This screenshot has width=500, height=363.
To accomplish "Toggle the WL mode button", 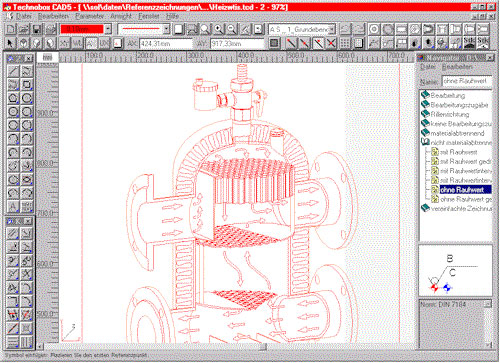I will [77, 43].
